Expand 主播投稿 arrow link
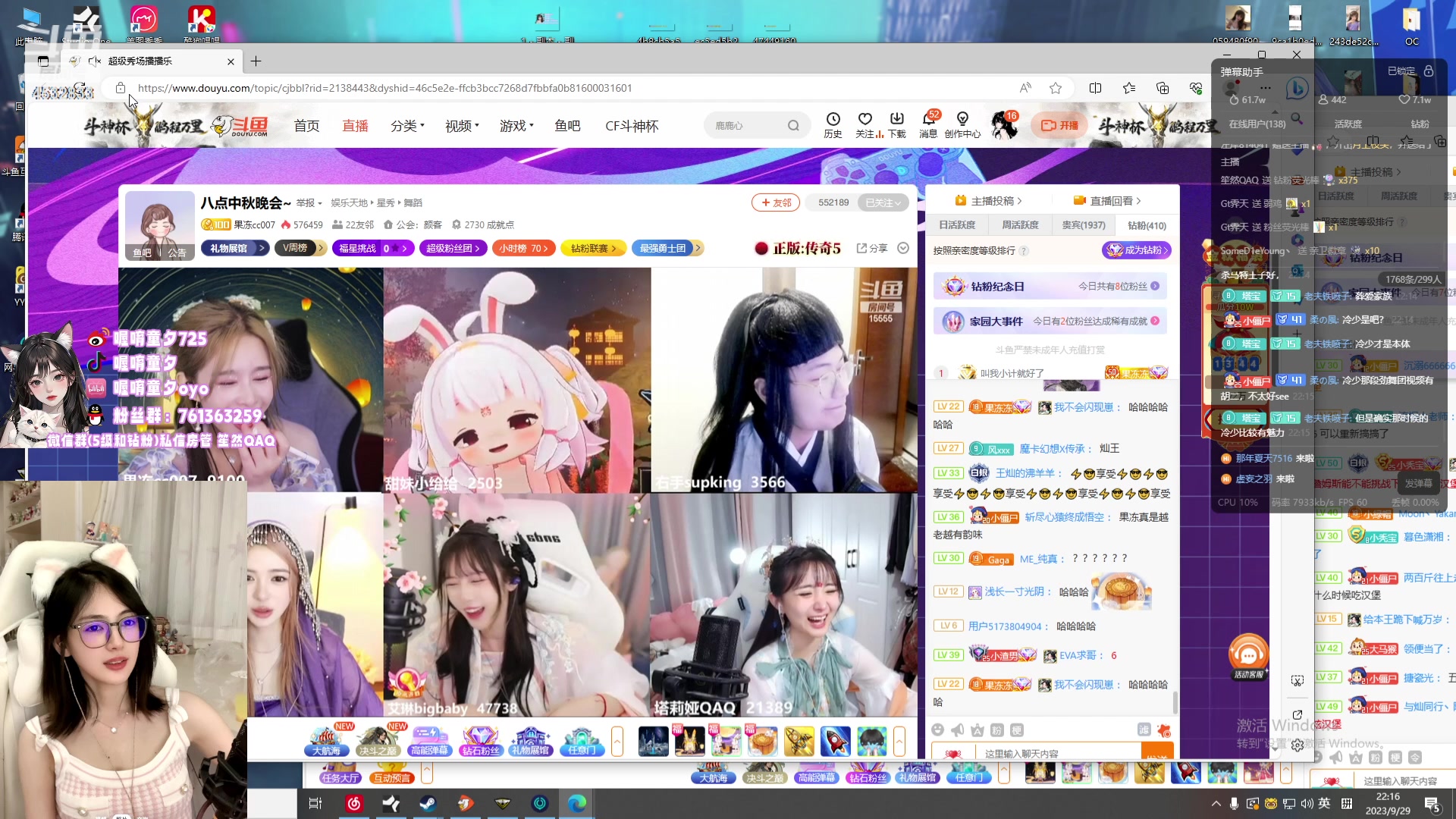Viewport: 1456px width, 819px height. point(989,201)
